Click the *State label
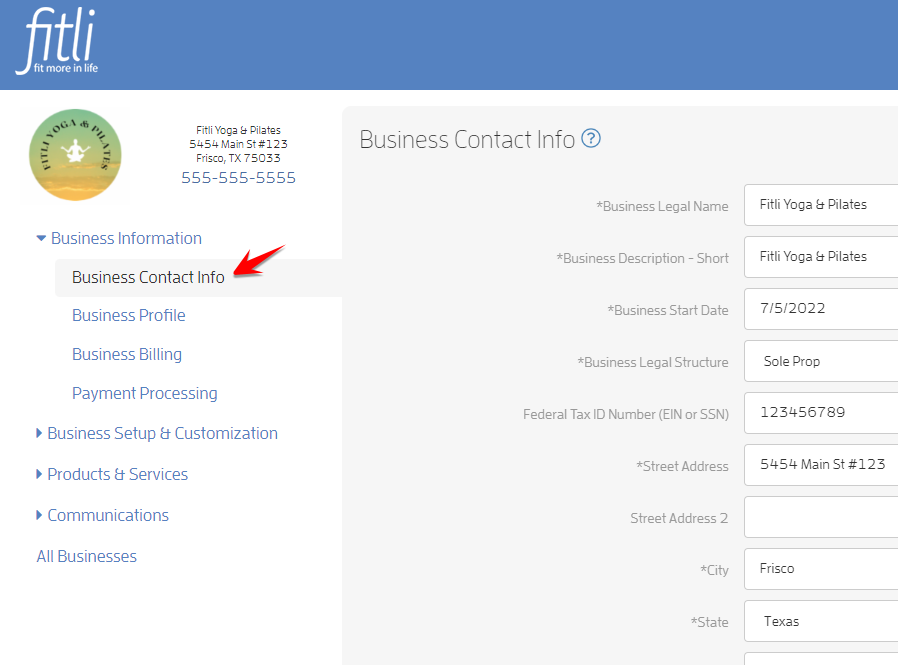 tap(710, 623)
